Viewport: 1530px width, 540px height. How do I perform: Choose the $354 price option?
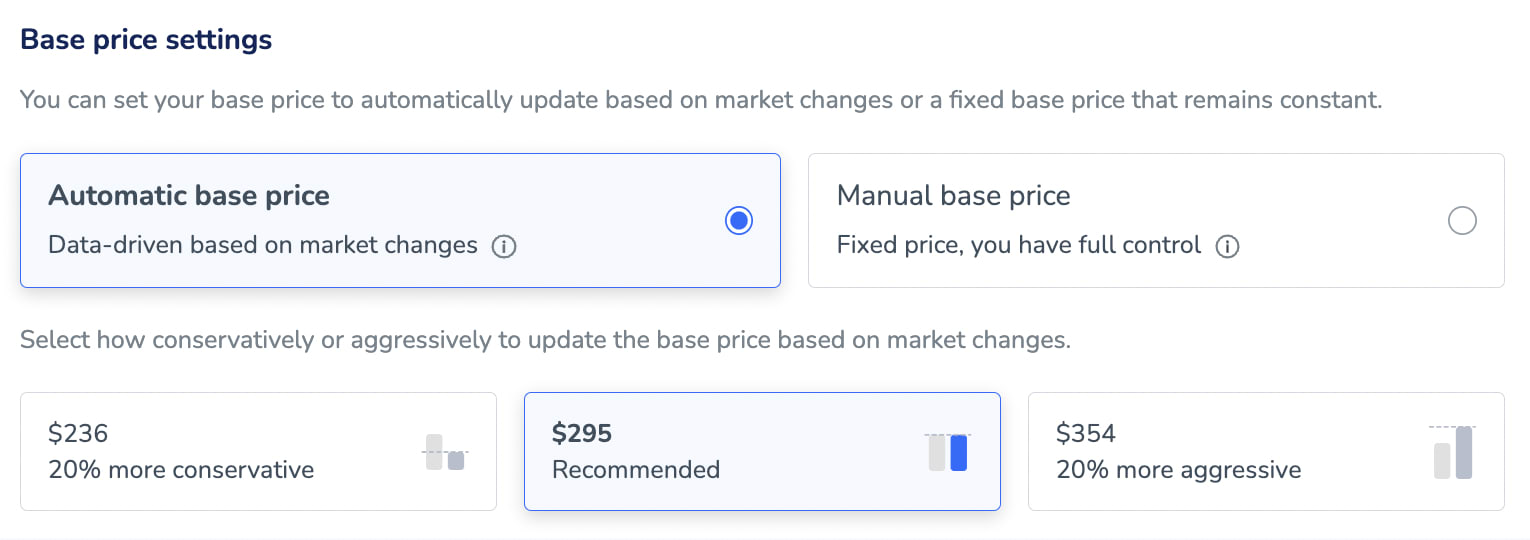coord(1086,433)
